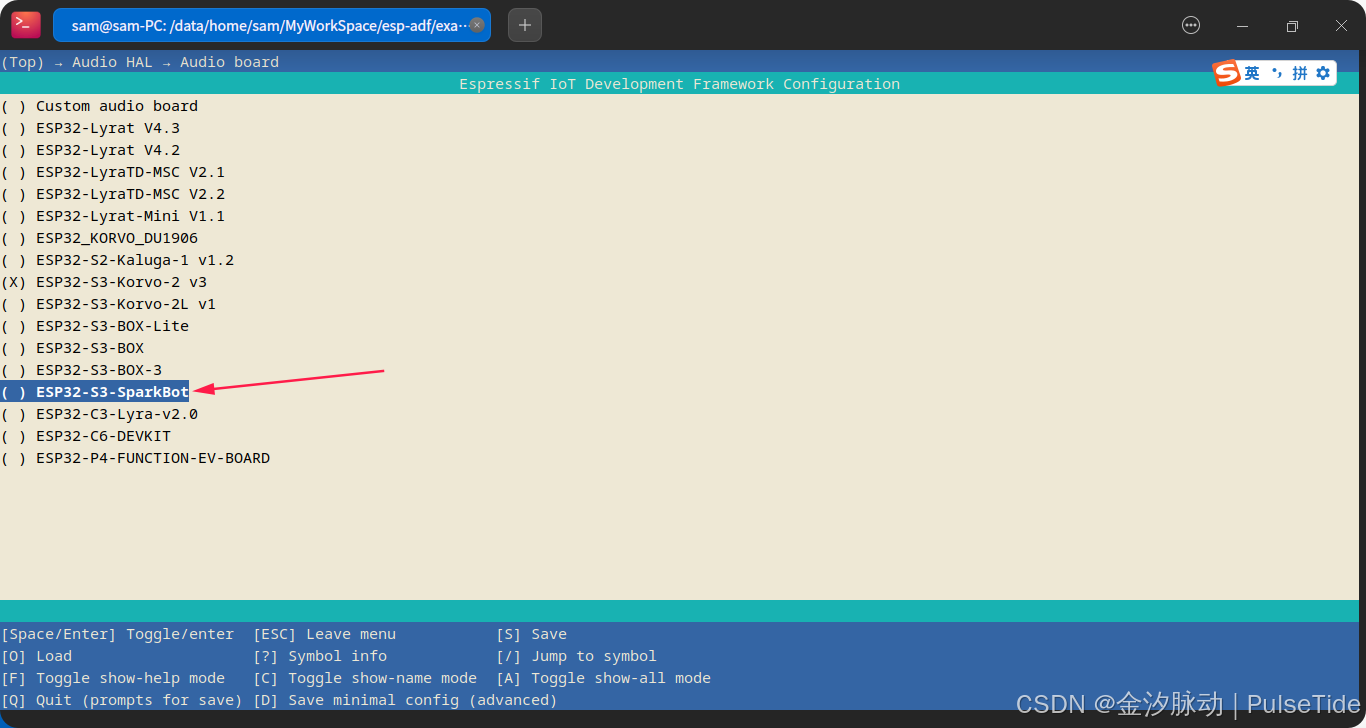Click the [ESC] Leave menu hint

pos(324,634)
